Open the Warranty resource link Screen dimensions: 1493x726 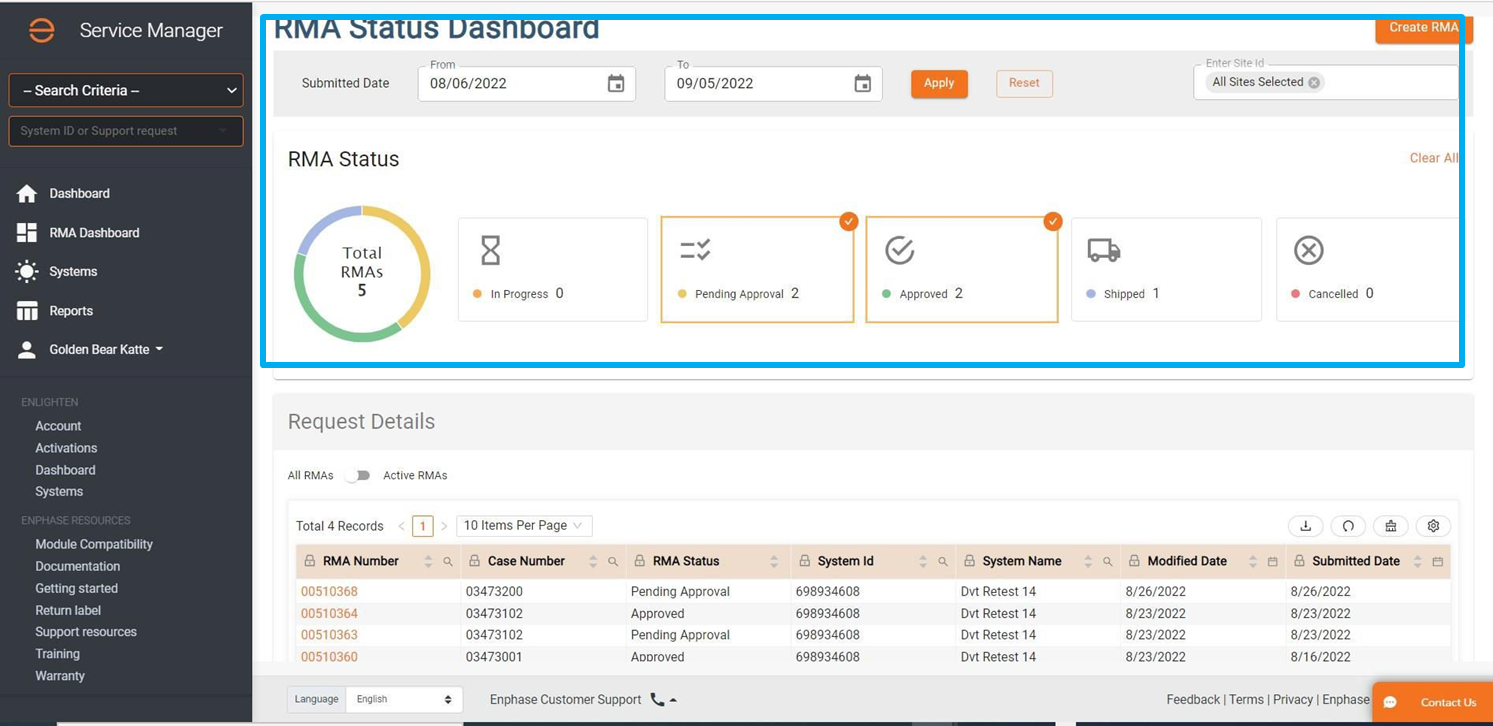click(60, 676)
